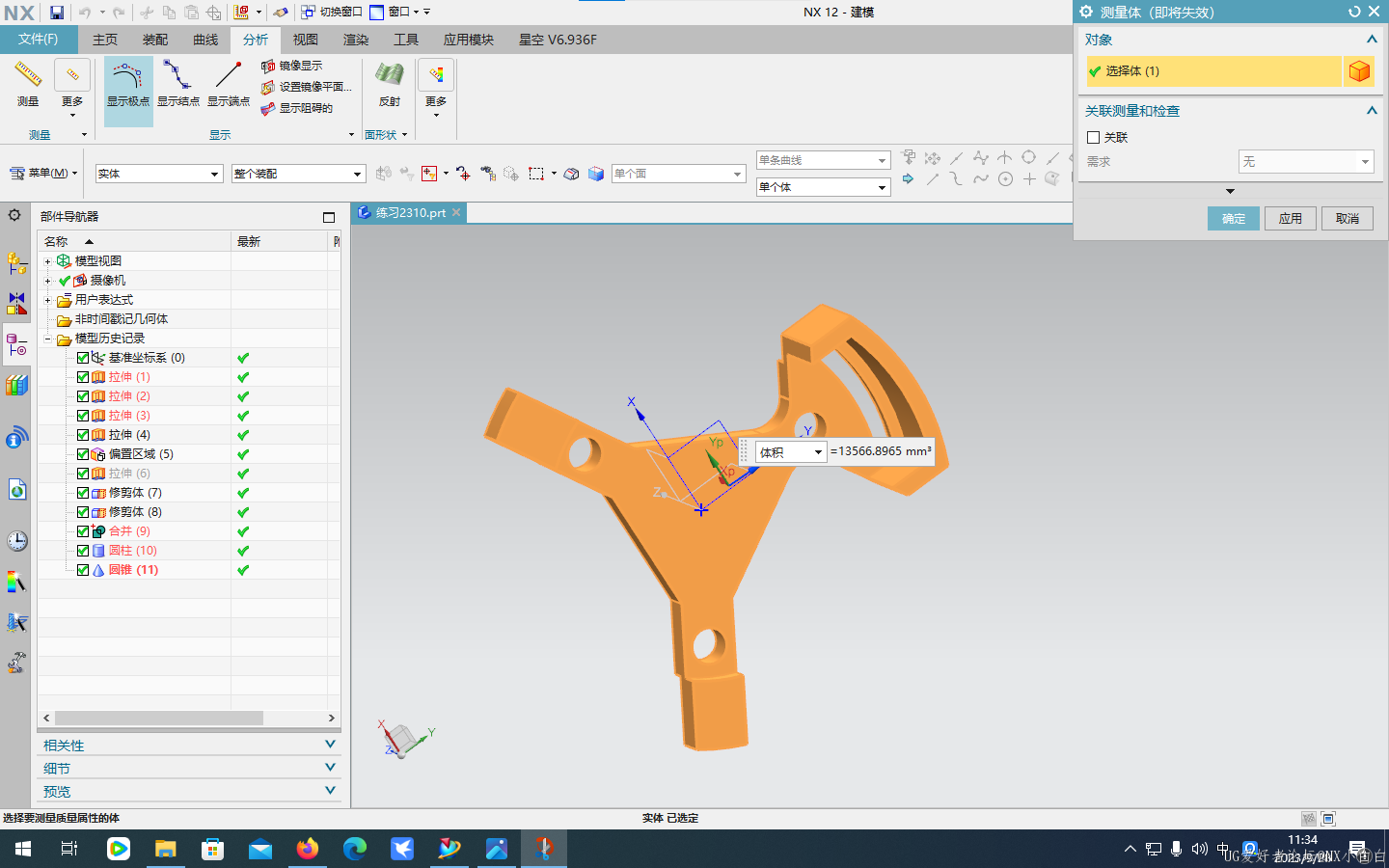This screenshot has height=868, width=1389.
Task: Open Windows Start menu
Action: coord(23,849)
